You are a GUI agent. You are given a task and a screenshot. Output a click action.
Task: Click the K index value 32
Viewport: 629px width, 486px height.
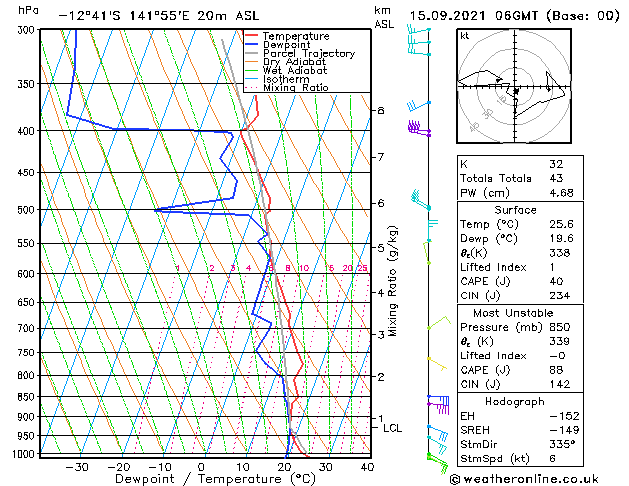coord(556,164)
